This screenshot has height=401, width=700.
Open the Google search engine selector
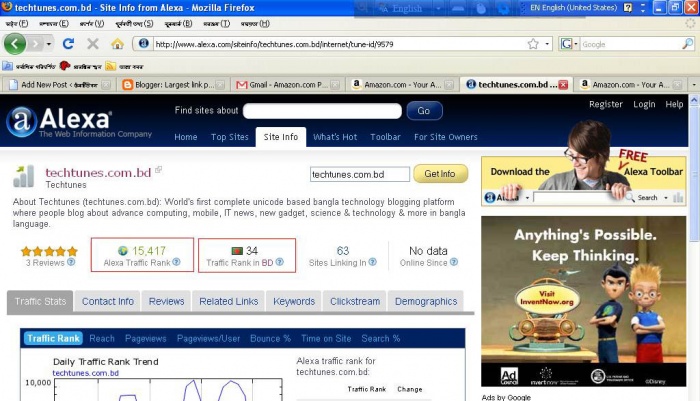click(569, 44)
